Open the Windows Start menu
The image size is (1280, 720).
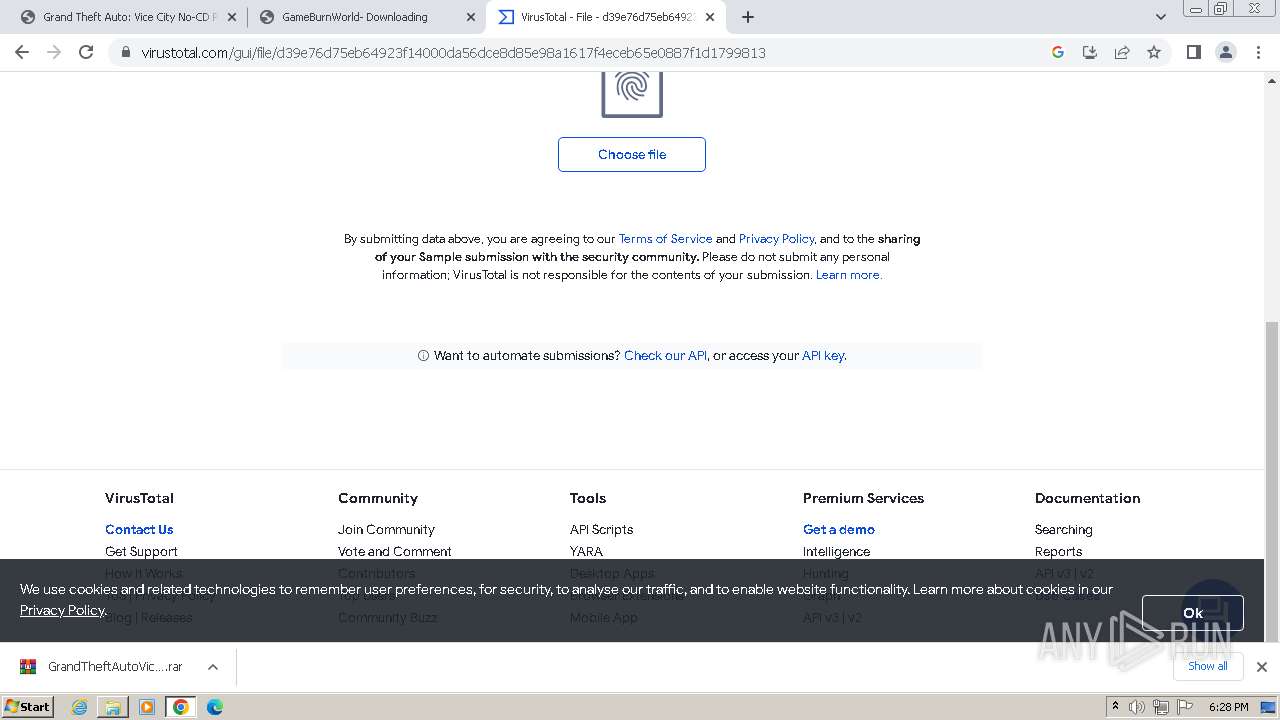coord(27,706)
